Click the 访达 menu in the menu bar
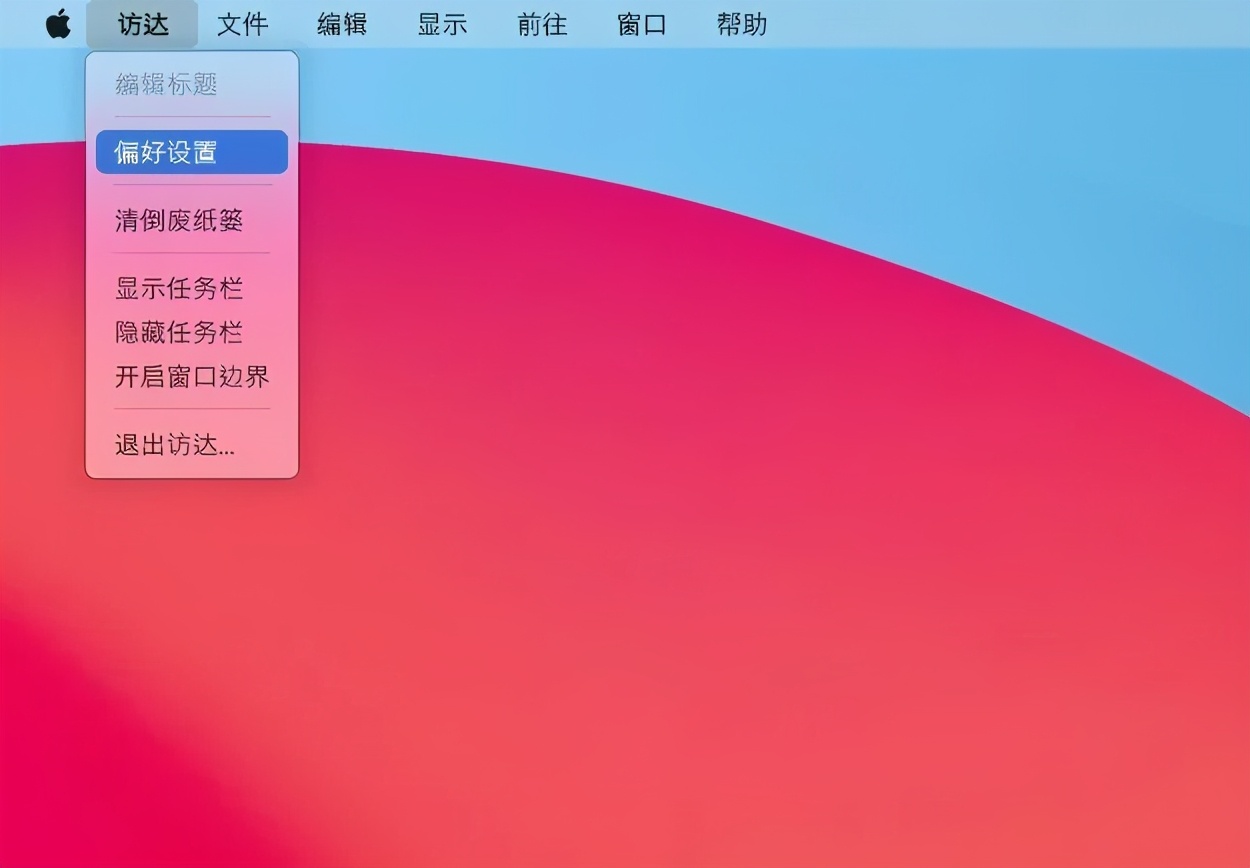Image resolution: width=1250 pixels, height=868 pixels. tap(142, 24)
